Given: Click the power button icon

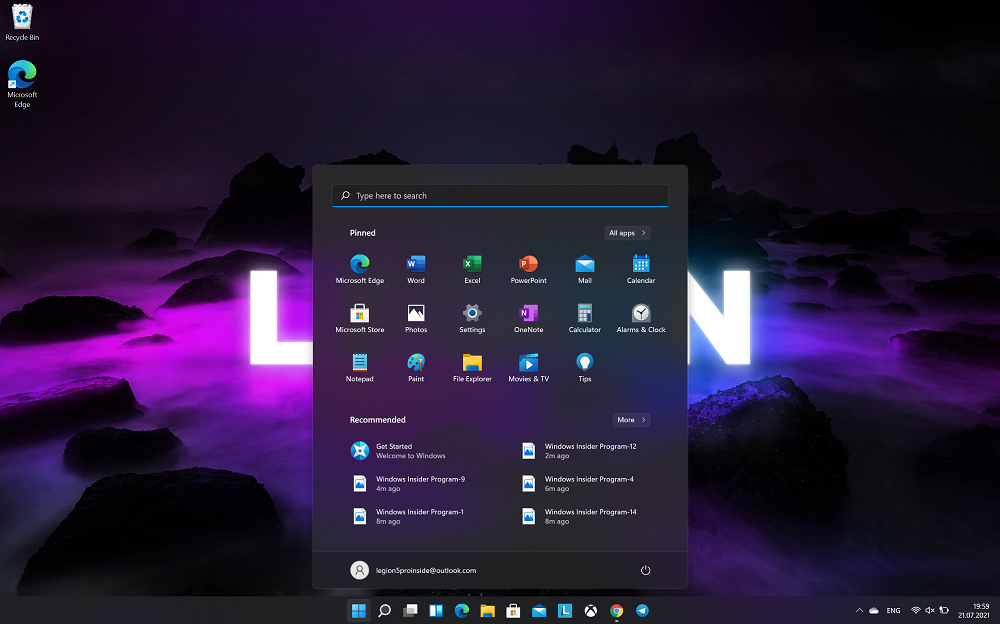Looking at the screenshot, I should [x=645, y=570].
